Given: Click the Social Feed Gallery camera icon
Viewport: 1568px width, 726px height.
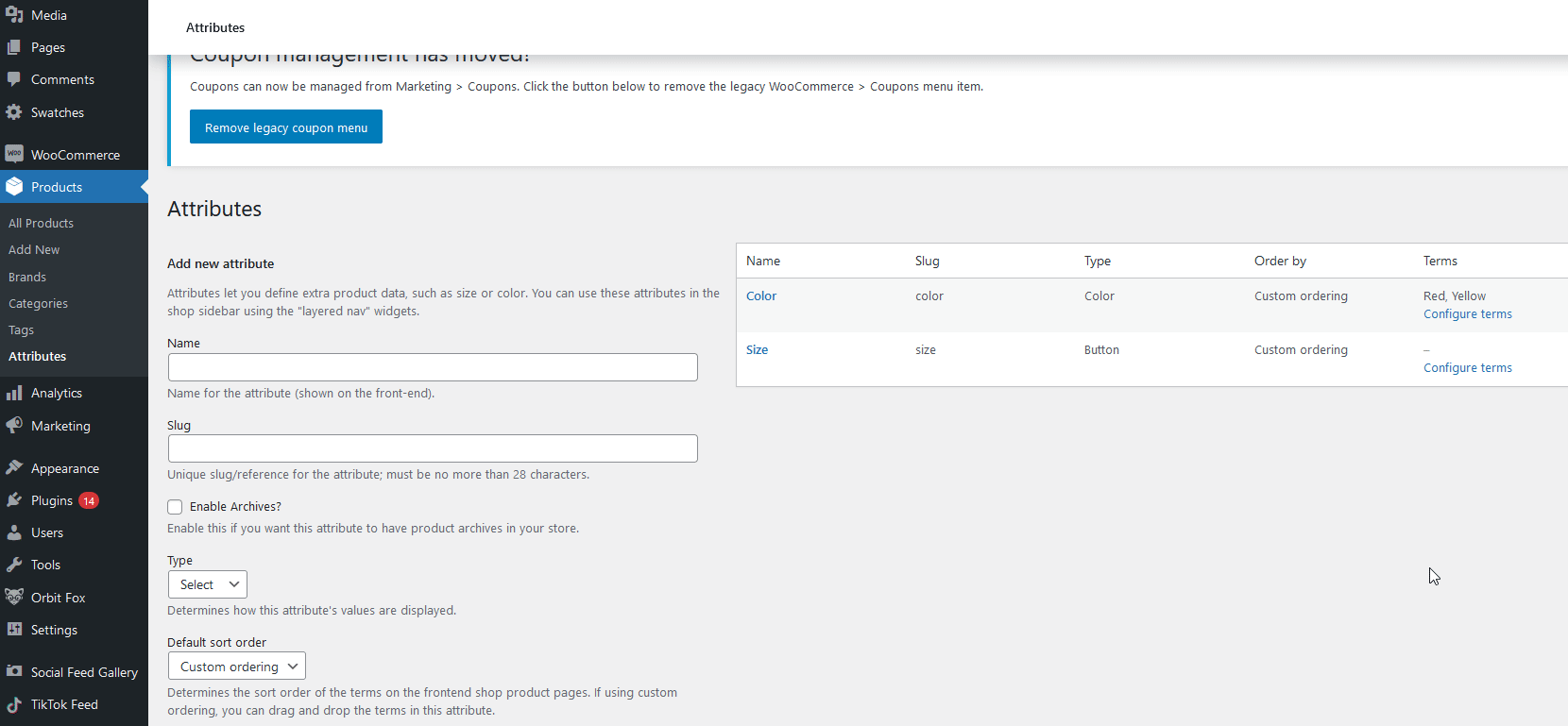Looking at the screenshot, I should coord(14,671).
